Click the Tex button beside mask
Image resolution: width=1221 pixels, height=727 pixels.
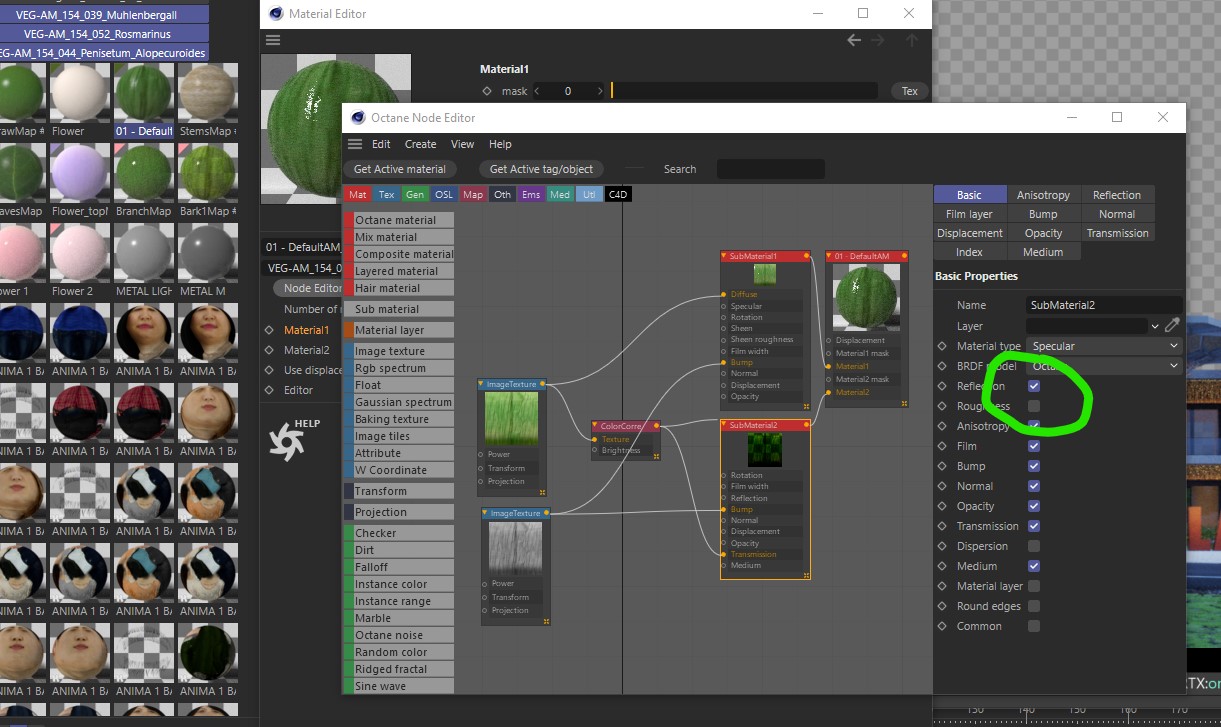(909, 91)
